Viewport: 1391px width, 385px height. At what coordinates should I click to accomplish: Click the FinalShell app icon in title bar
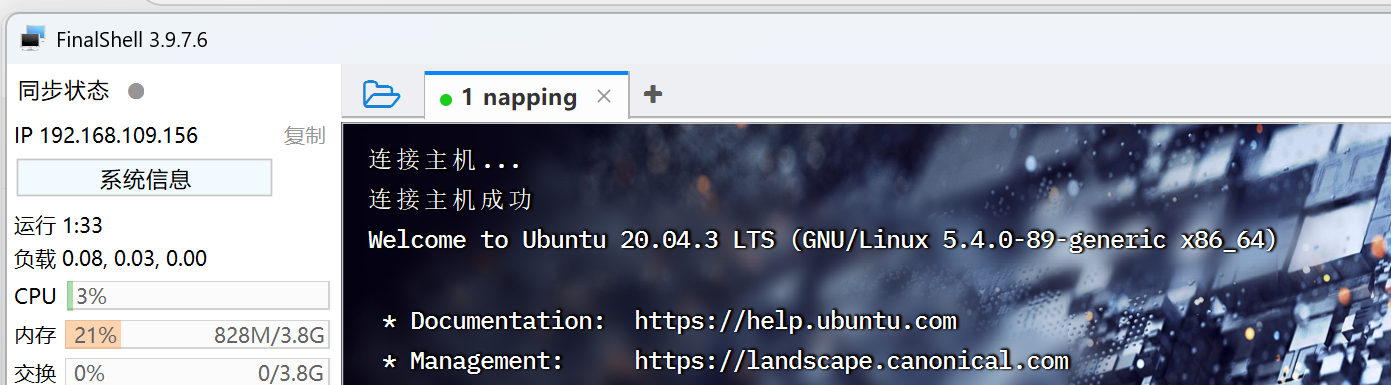33,40
